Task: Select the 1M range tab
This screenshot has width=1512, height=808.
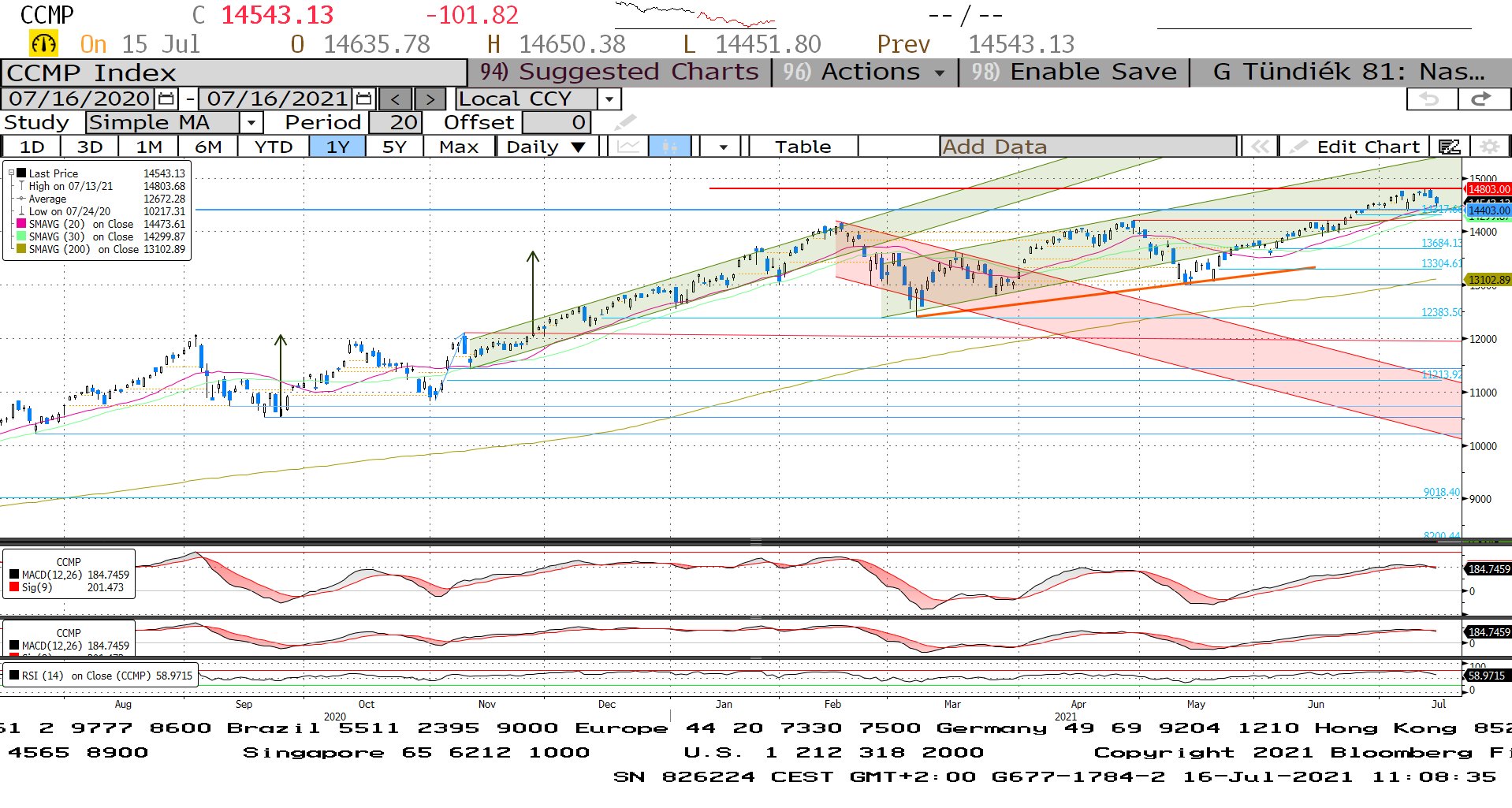Action: pos(149,147)
